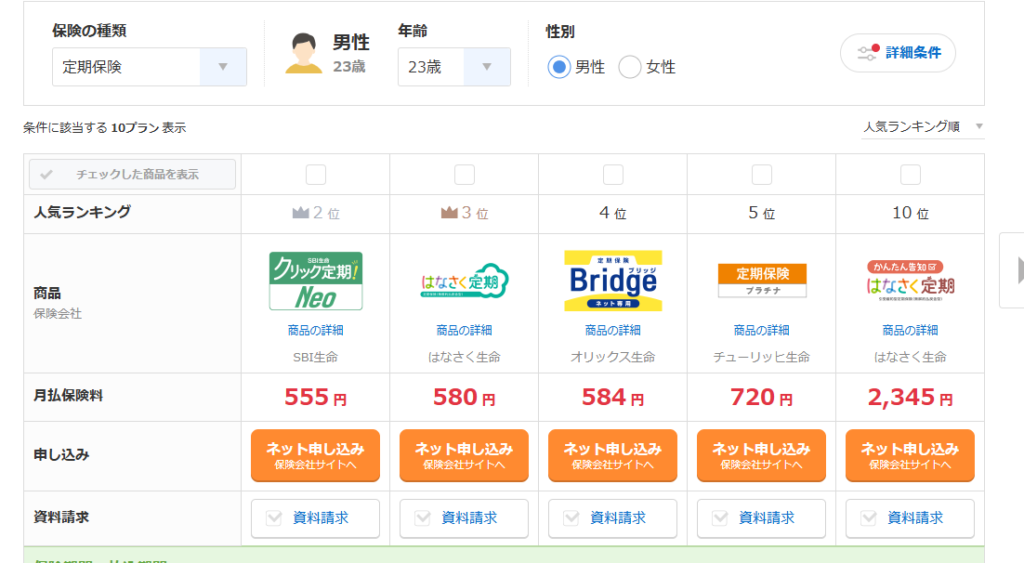This screenshot has height=563, width=1024.
Task: Click the male avatar icon
Action: coord(304,53)
